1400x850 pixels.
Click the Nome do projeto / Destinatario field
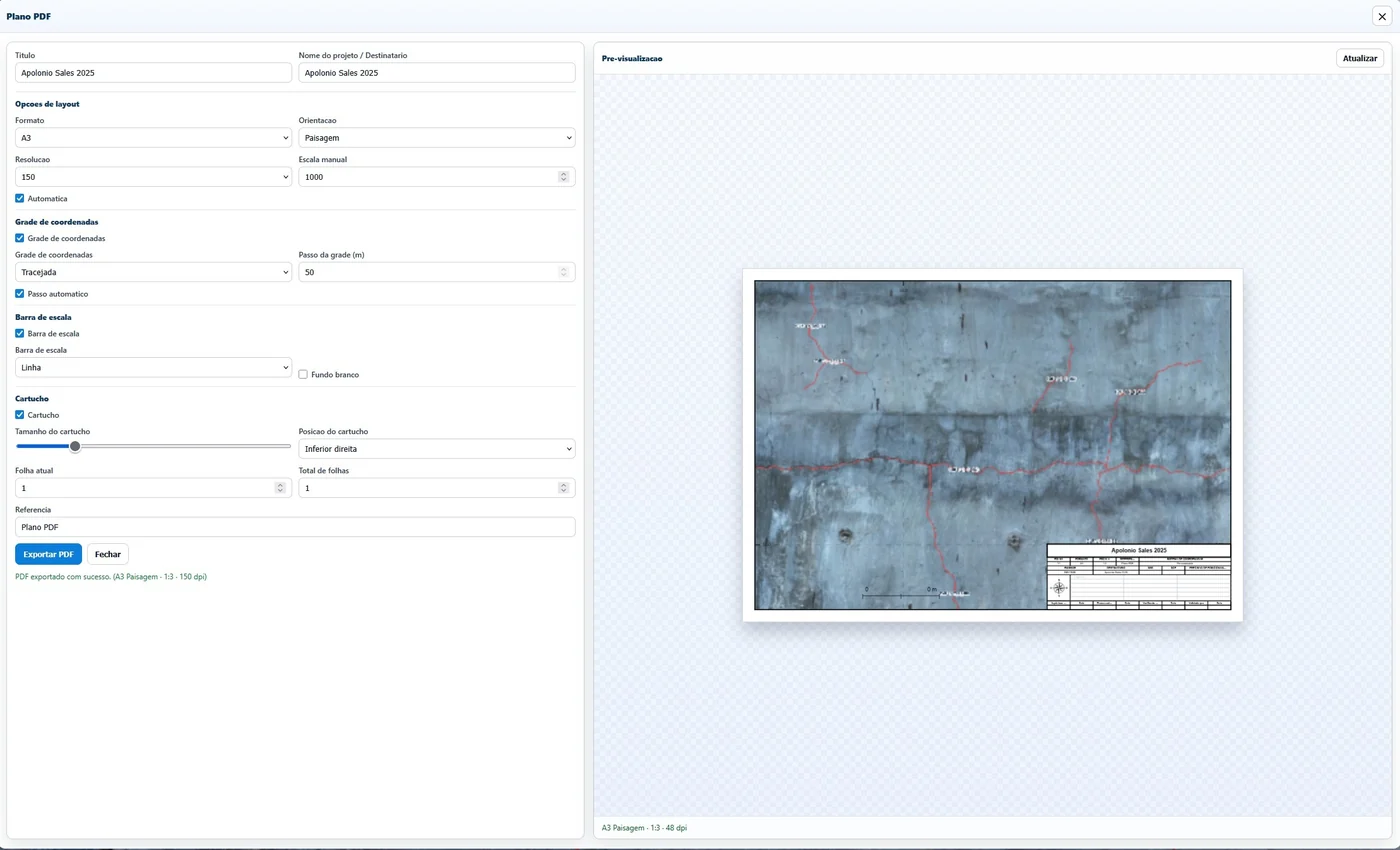point(437,73)
